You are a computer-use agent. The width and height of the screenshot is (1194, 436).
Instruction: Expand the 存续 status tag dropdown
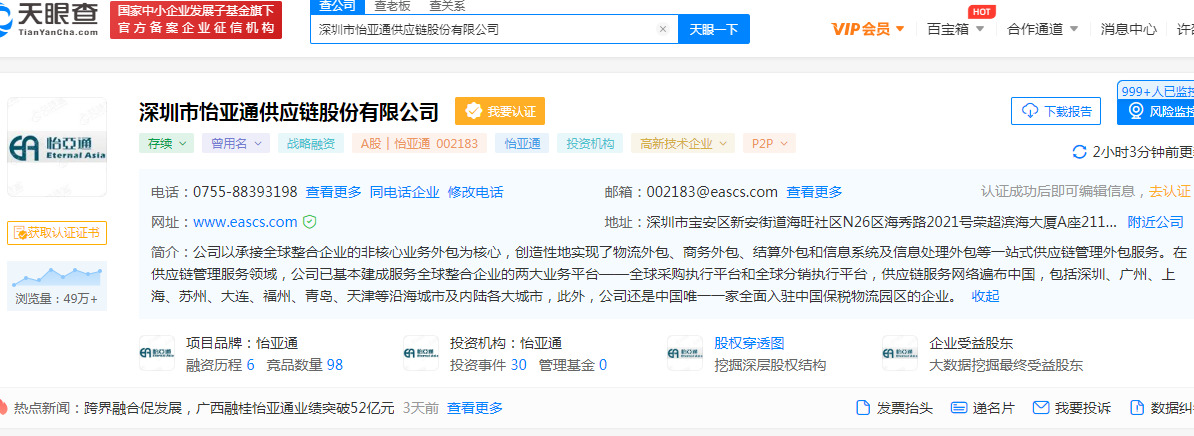click(166, 143)
